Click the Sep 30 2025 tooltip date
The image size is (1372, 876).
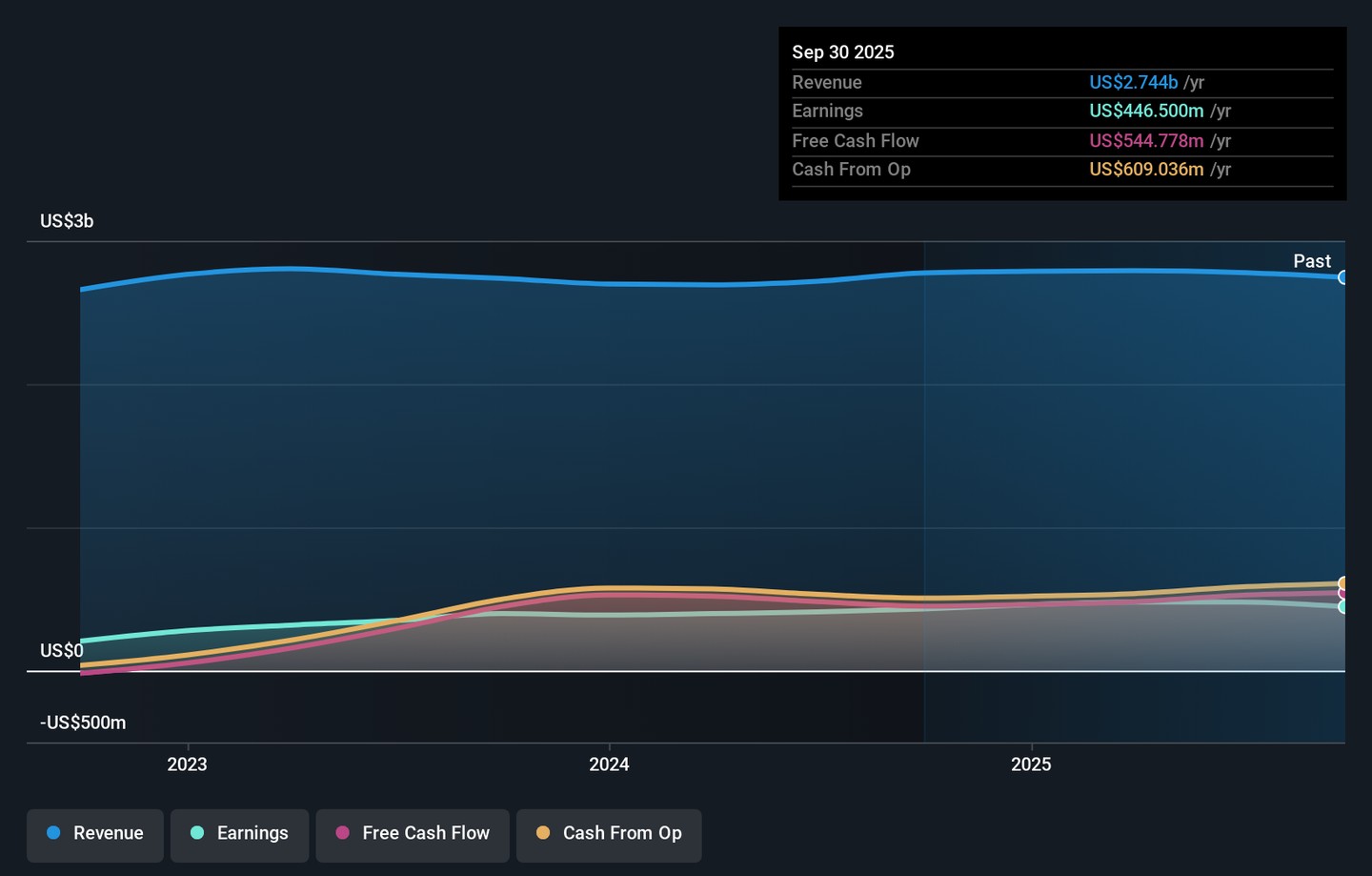click(843, 52)
